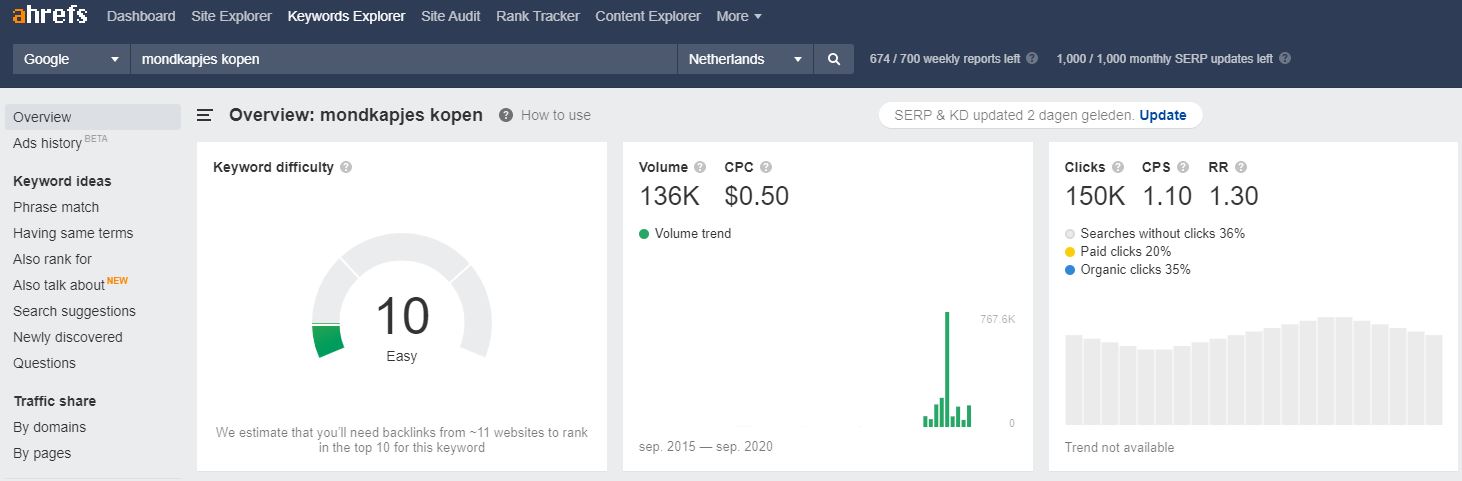Viewport: 1462px width, 481px height.
Task: Open the How to use link
Action: pyautogui.click(x=555, y=115)
